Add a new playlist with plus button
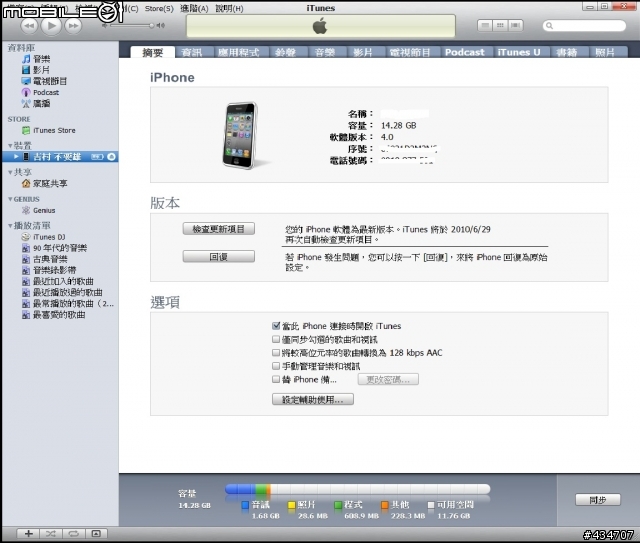This screenshot has width=640, height=543. coord(28,534)
